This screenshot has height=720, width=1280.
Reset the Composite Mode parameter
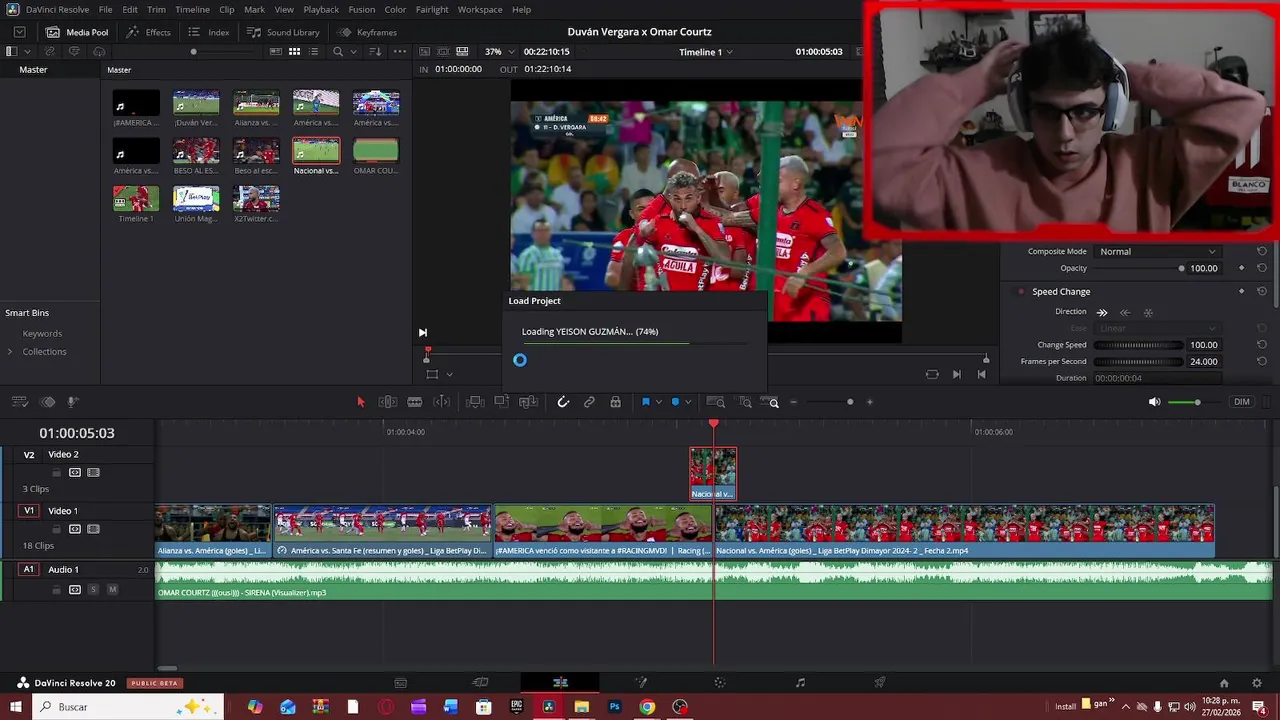point(1262,251)
